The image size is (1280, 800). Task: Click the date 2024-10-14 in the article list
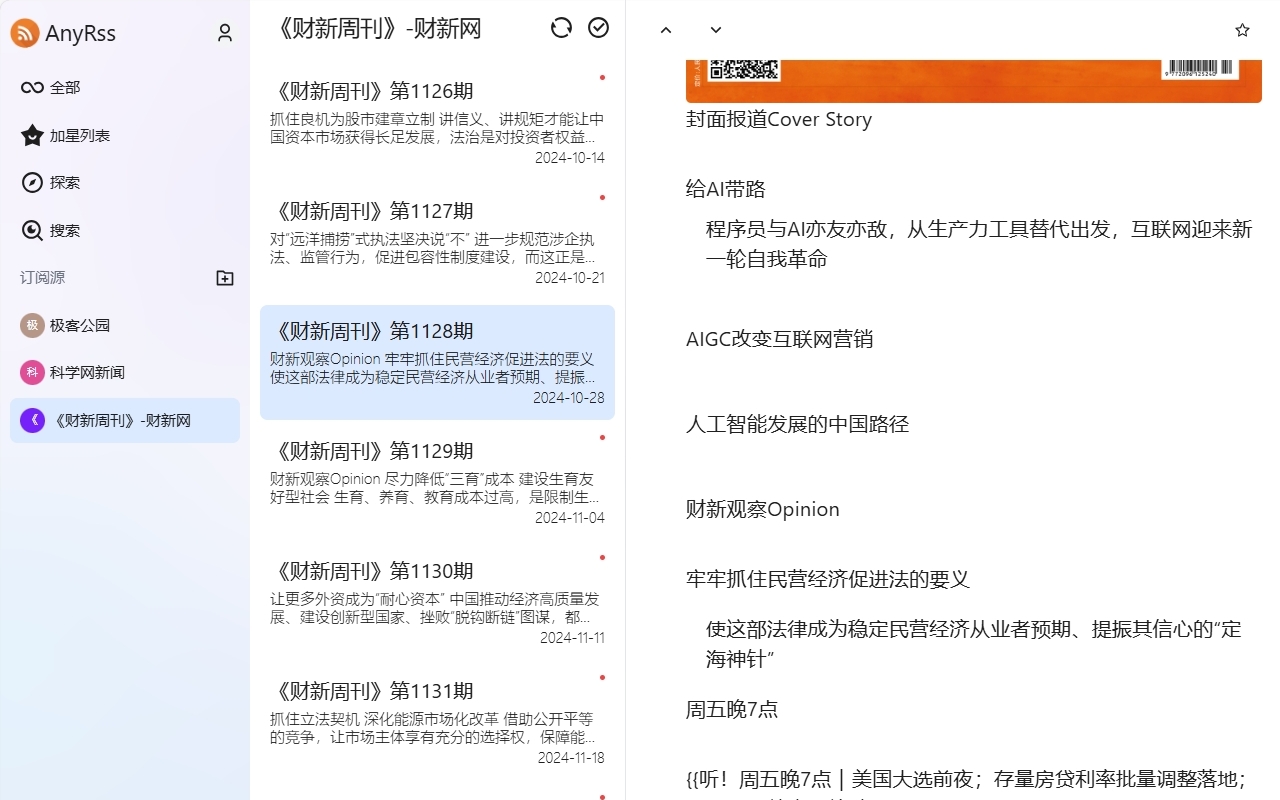[x=570, y=158]
